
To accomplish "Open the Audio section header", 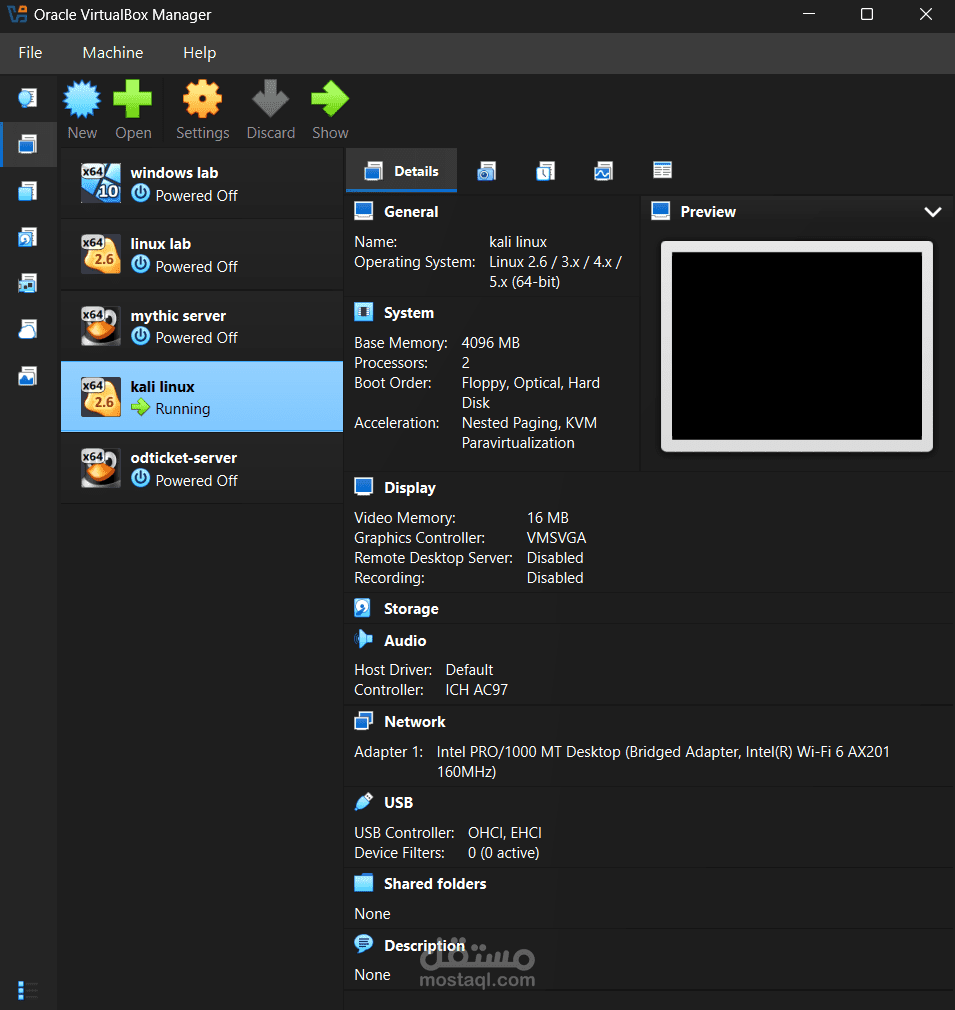I will 405,641.
